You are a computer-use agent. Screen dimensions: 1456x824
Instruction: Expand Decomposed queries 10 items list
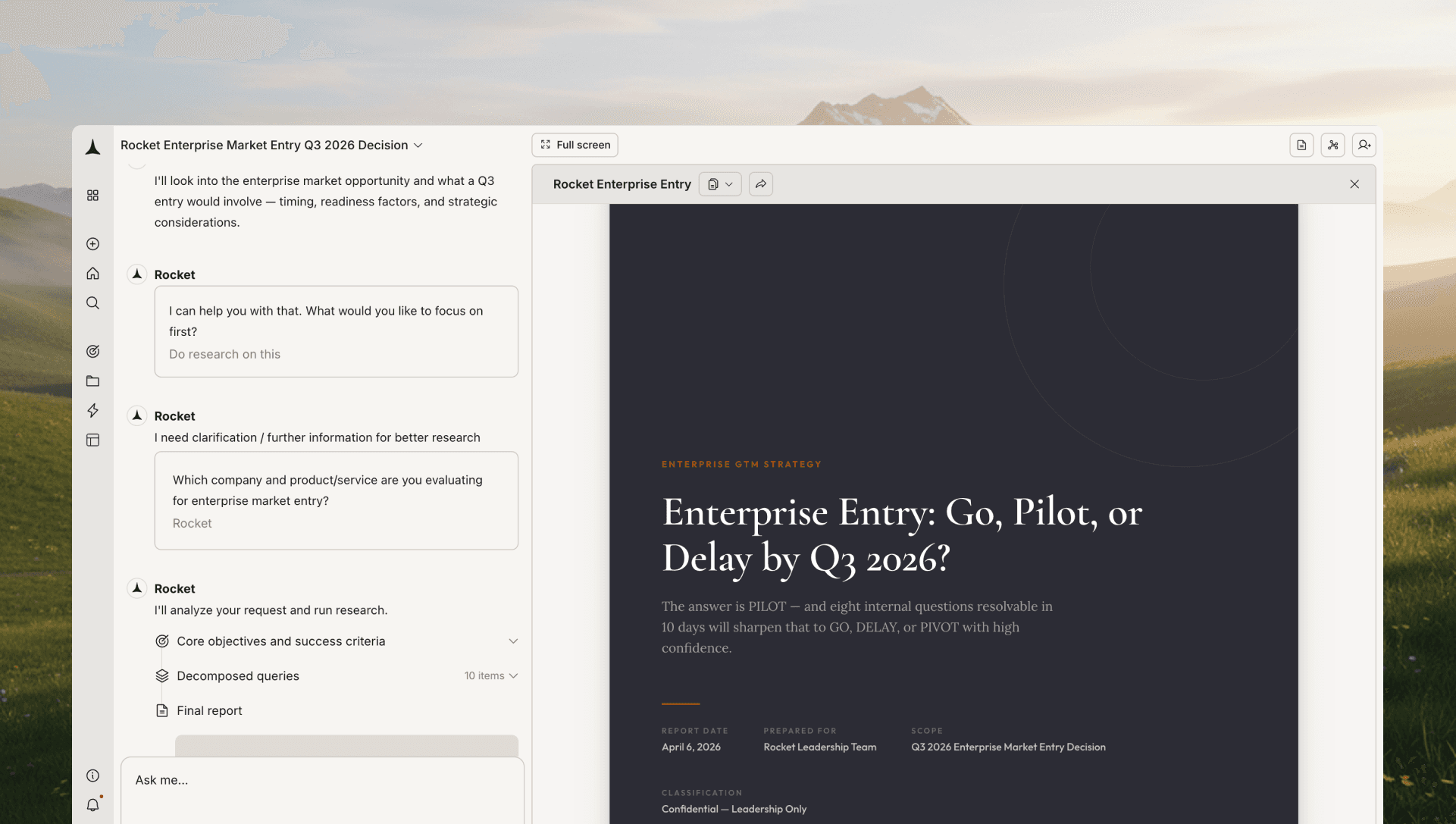coord(512,676)
